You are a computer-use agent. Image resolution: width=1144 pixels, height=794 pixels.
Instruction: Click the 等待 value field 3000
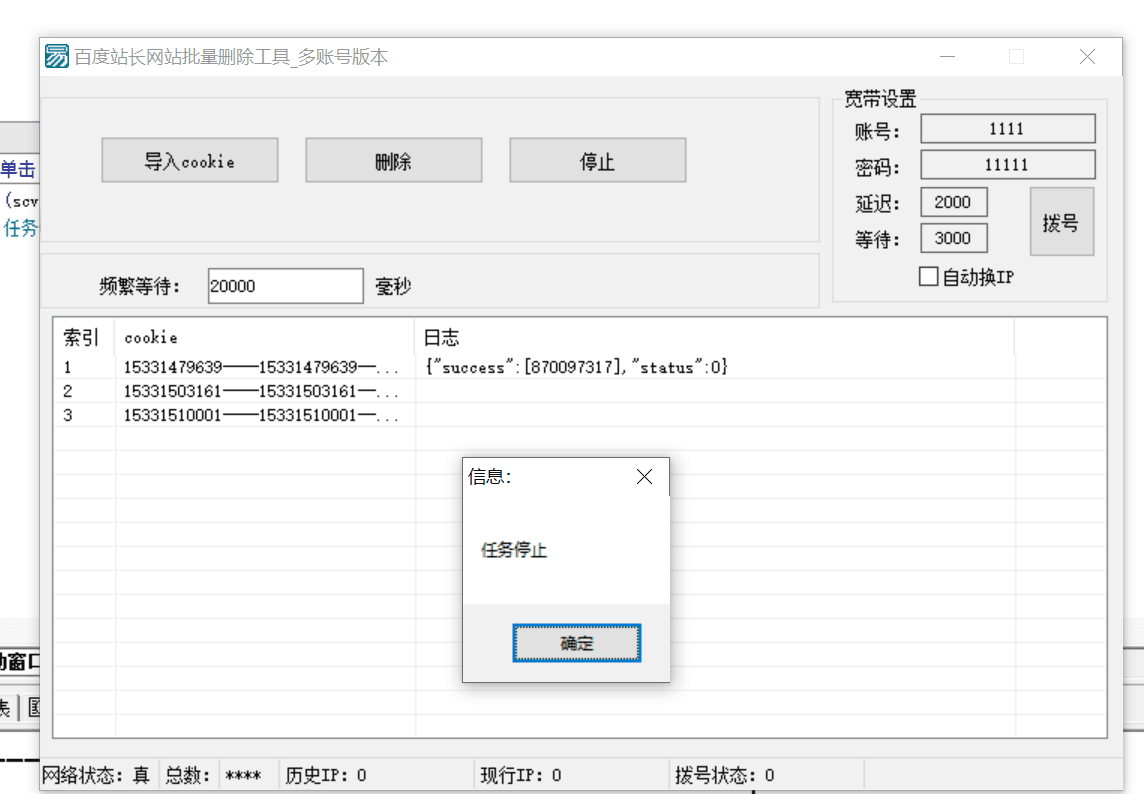click(x=954, y=238)
